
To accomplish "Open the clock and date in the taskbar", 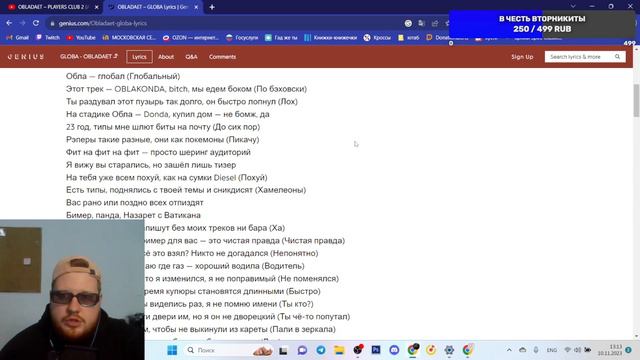I will coord(610,350).
